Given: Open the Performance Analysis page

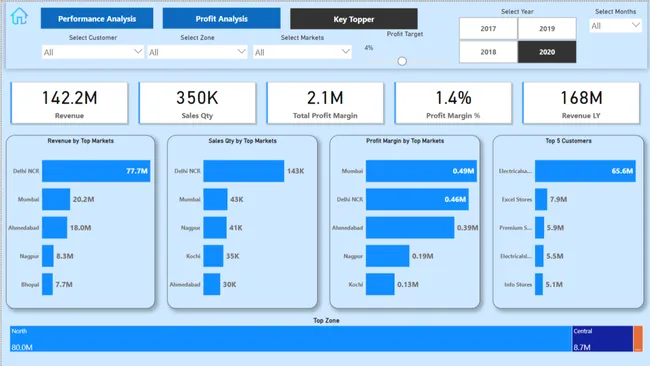Looking at the screenshot, I should click(x=97, y=19).
